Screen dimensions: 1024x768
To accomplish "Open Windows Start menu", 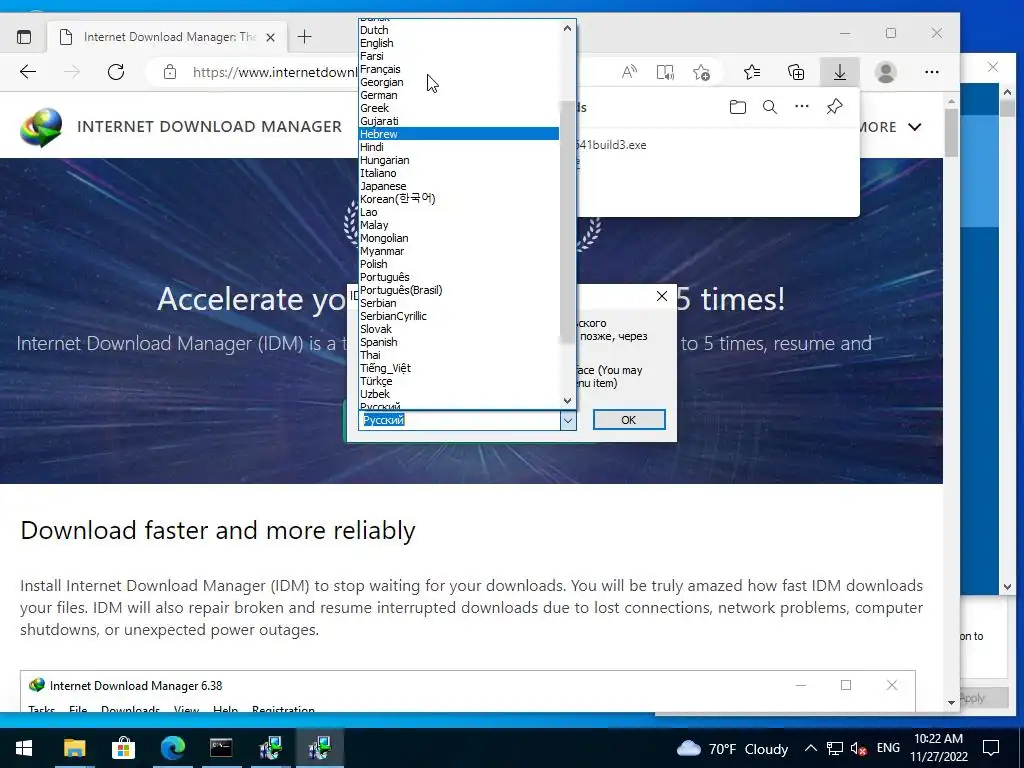I will click(x=24, y=748).
